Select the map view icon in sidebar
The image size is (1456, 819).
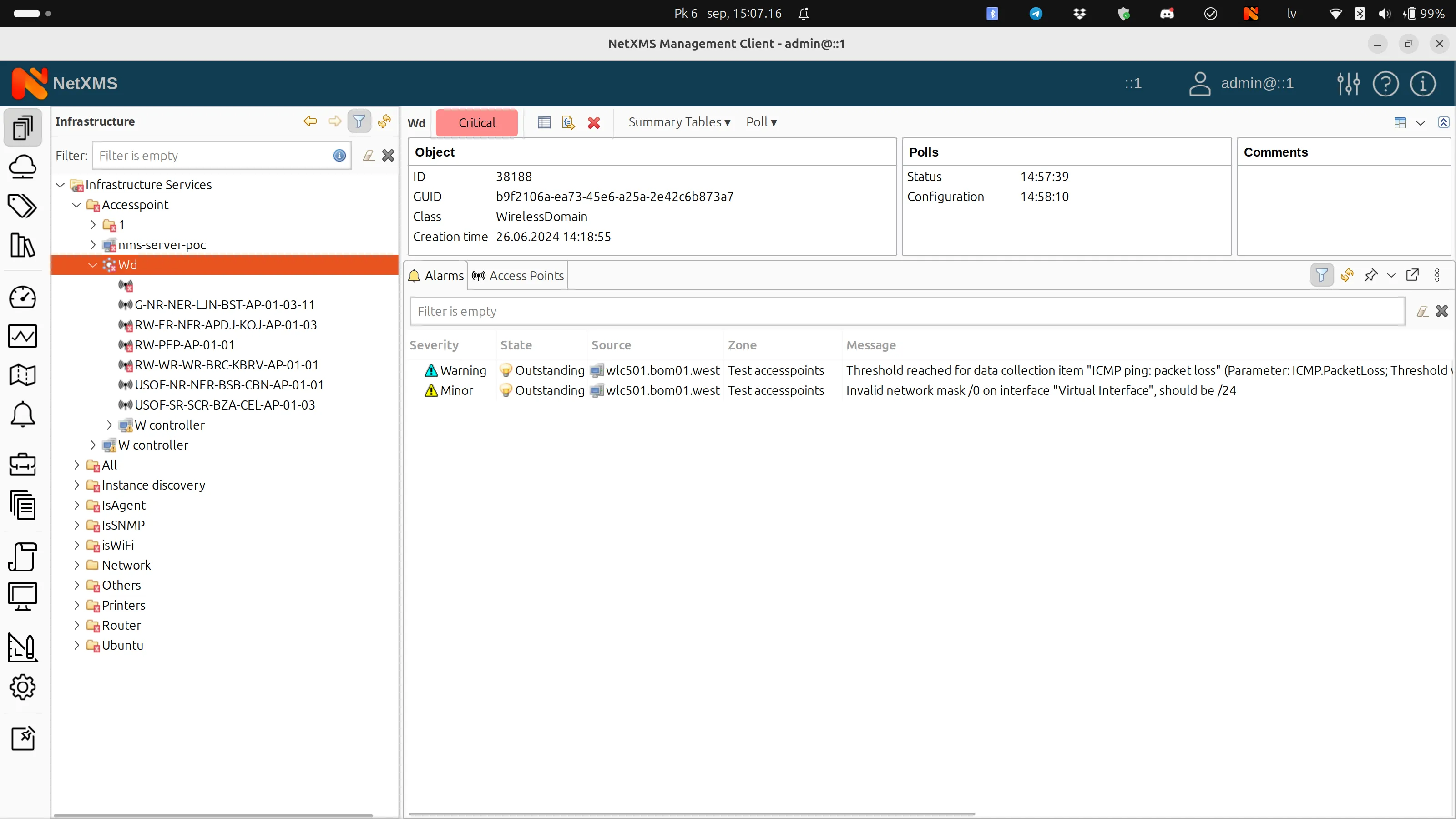(23, 375)
